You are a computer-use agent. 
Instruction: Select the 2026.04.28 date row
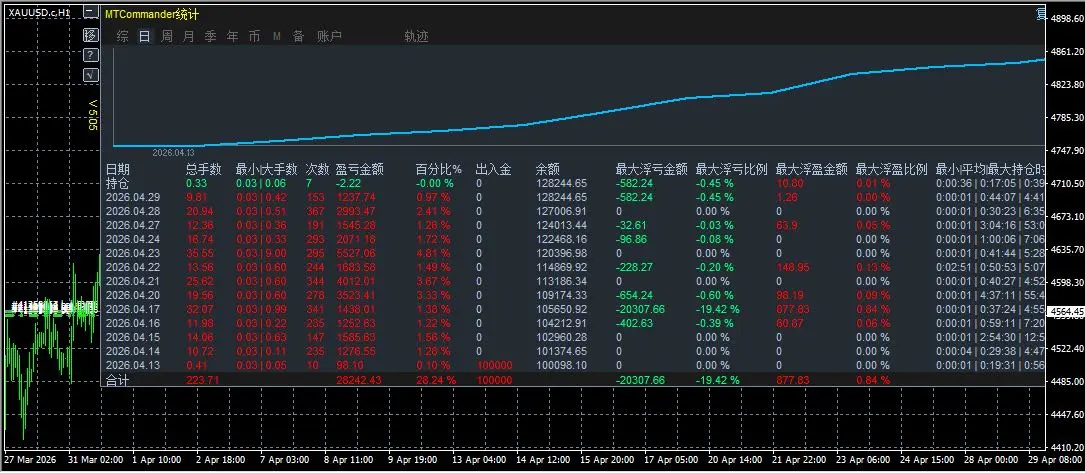pyautogui.click(x=133, y=211)
